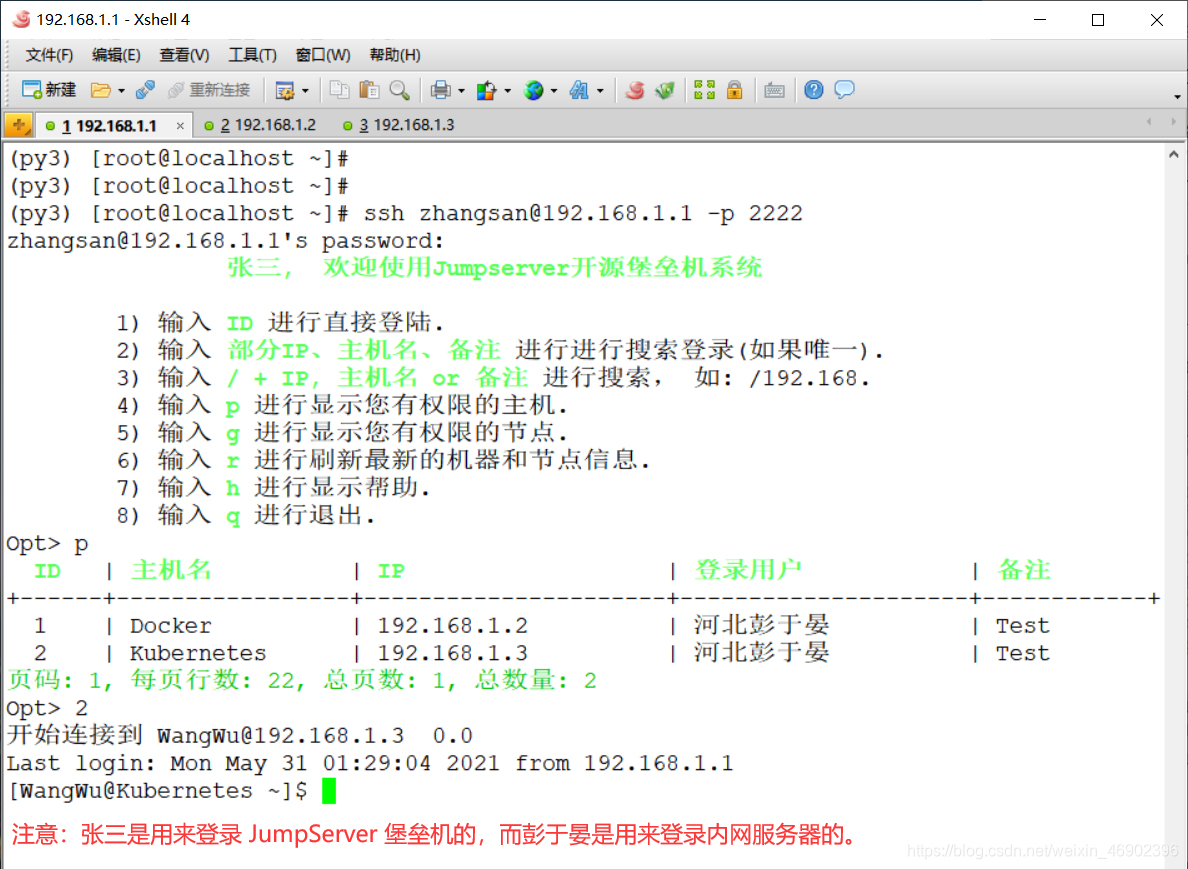This screenshot has height=869, width=1188.
Task: Click the disconnect link icon
Action: pyautogui.click(x=145, y=90)
